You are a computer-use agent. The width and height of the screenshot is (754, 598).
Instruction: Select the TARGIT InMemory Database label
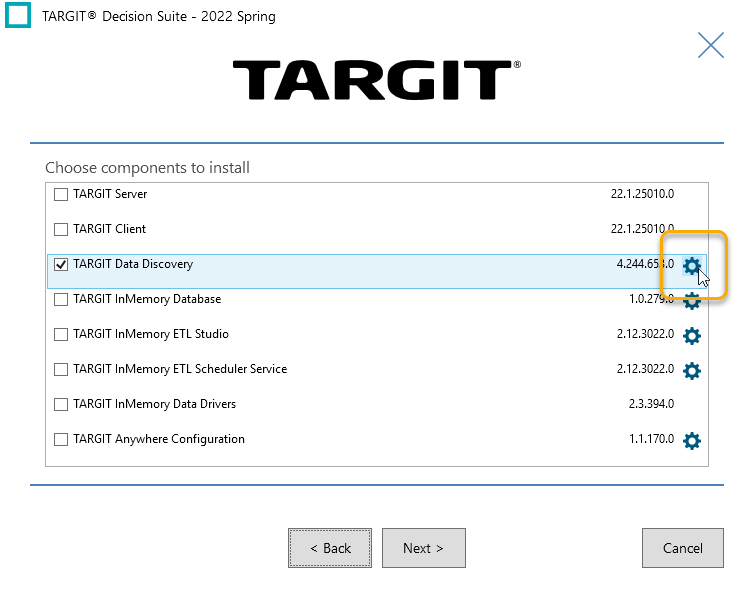(147, 299)
